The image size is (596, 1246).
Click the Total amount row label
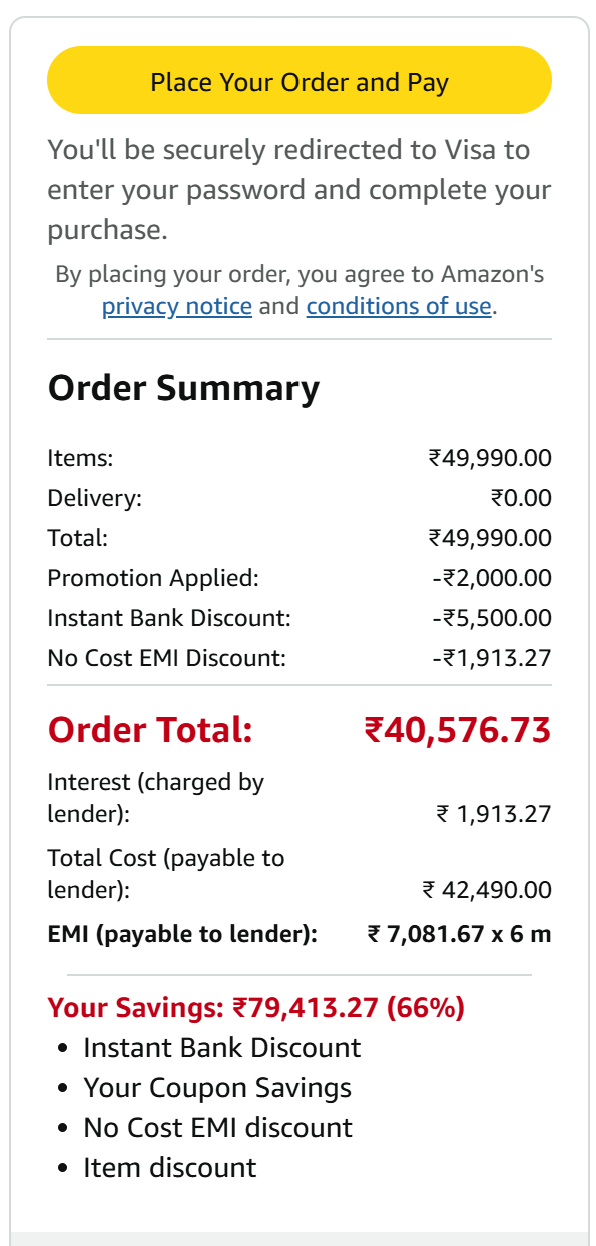pos(77,538)
